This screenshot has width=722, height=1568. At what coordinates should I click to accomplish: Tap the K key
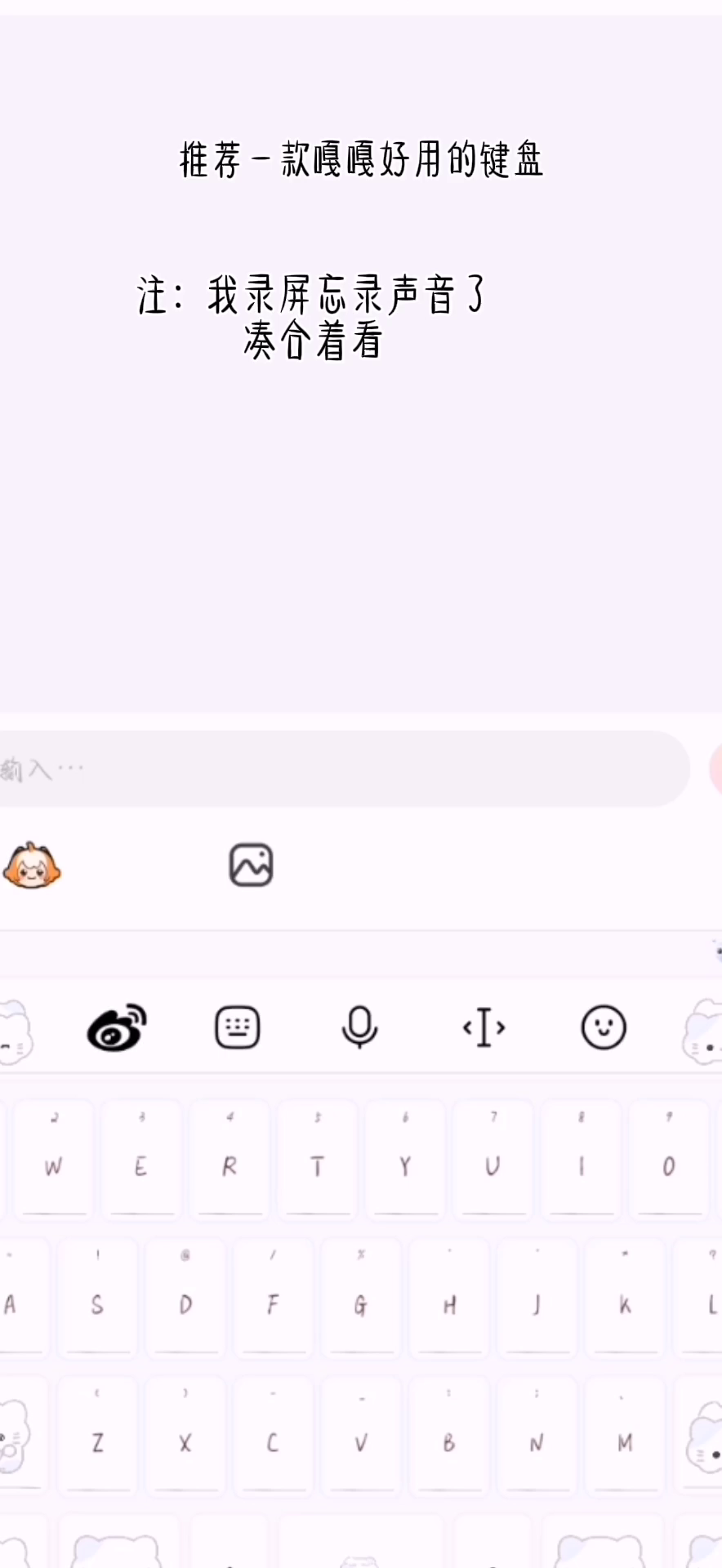pos(625,1296)
